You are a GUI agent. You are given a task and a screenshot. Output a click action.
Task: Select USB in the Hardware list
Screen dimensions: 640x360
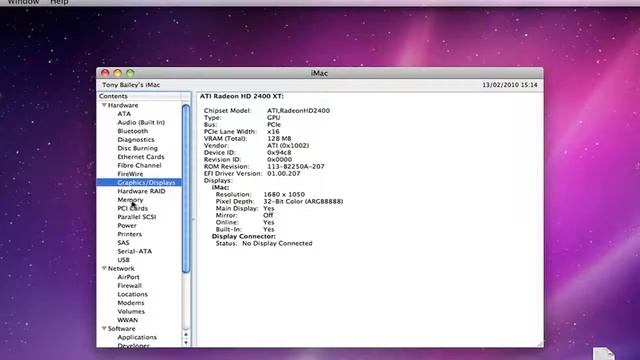tap(123, 260)
